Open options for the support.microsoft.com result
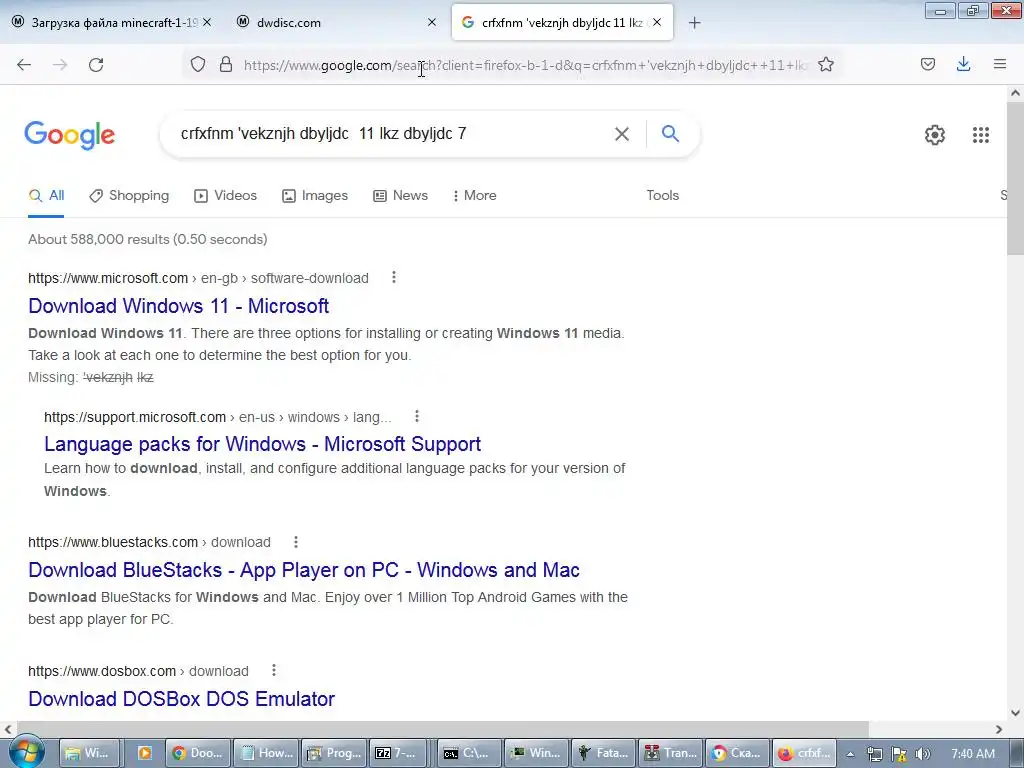Screen dimensions: 1024x768 (417, 417)
